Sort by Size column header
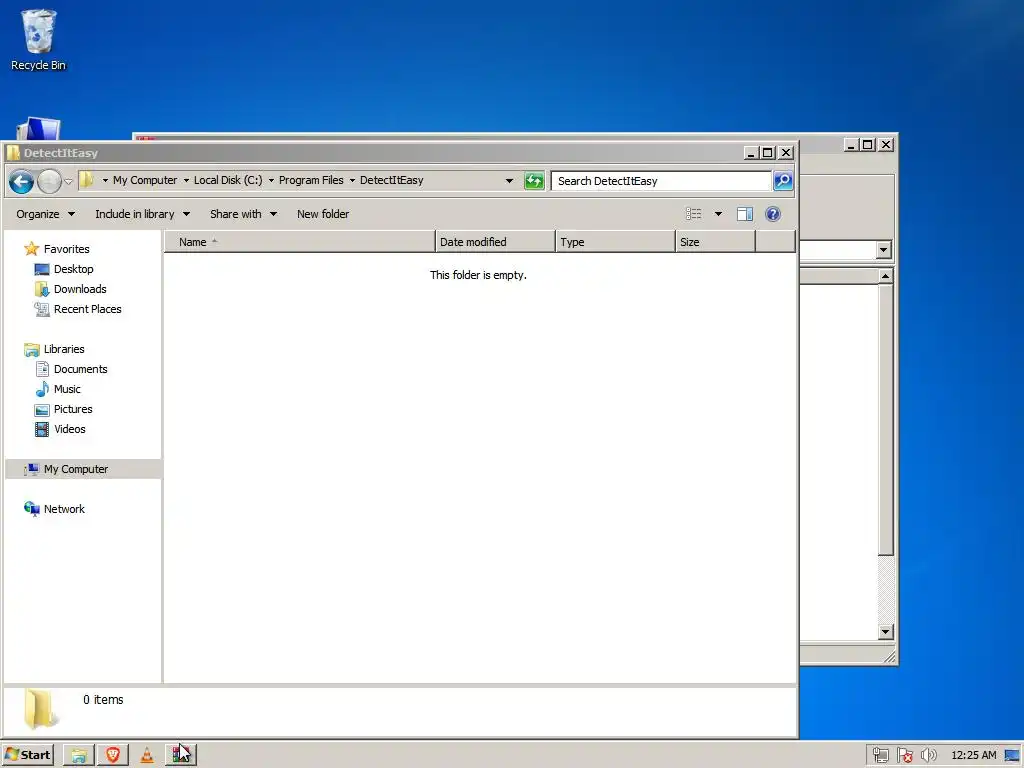Screen dimensions: 1024x768 tap(715, 242)
